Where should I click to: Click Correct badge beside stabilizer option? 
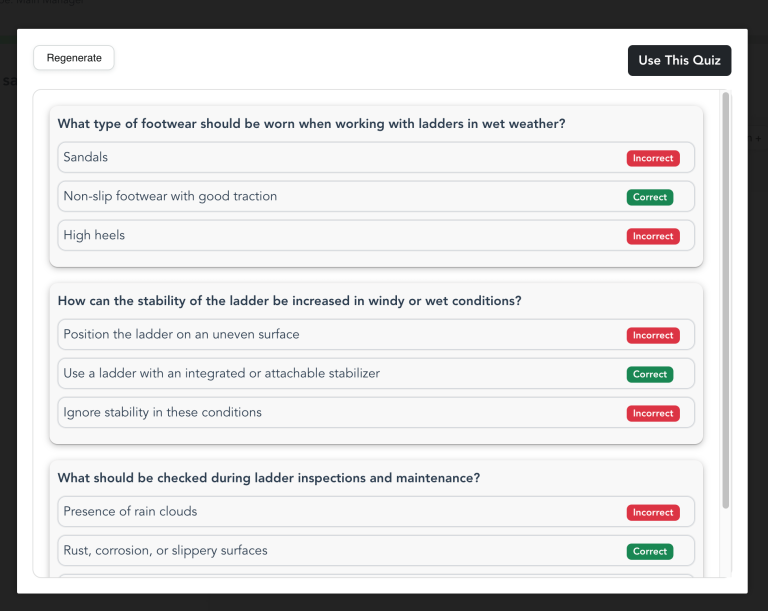pos(650,374)
